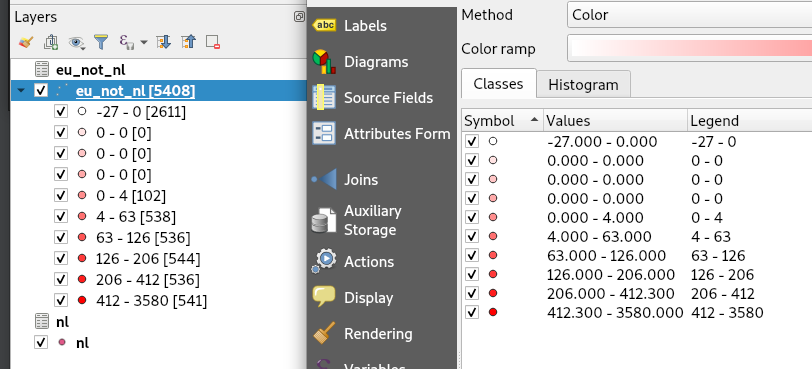812x369 pixels.
Task: Undock the Layers panel with float icon
Action: [x=299, y=17]
